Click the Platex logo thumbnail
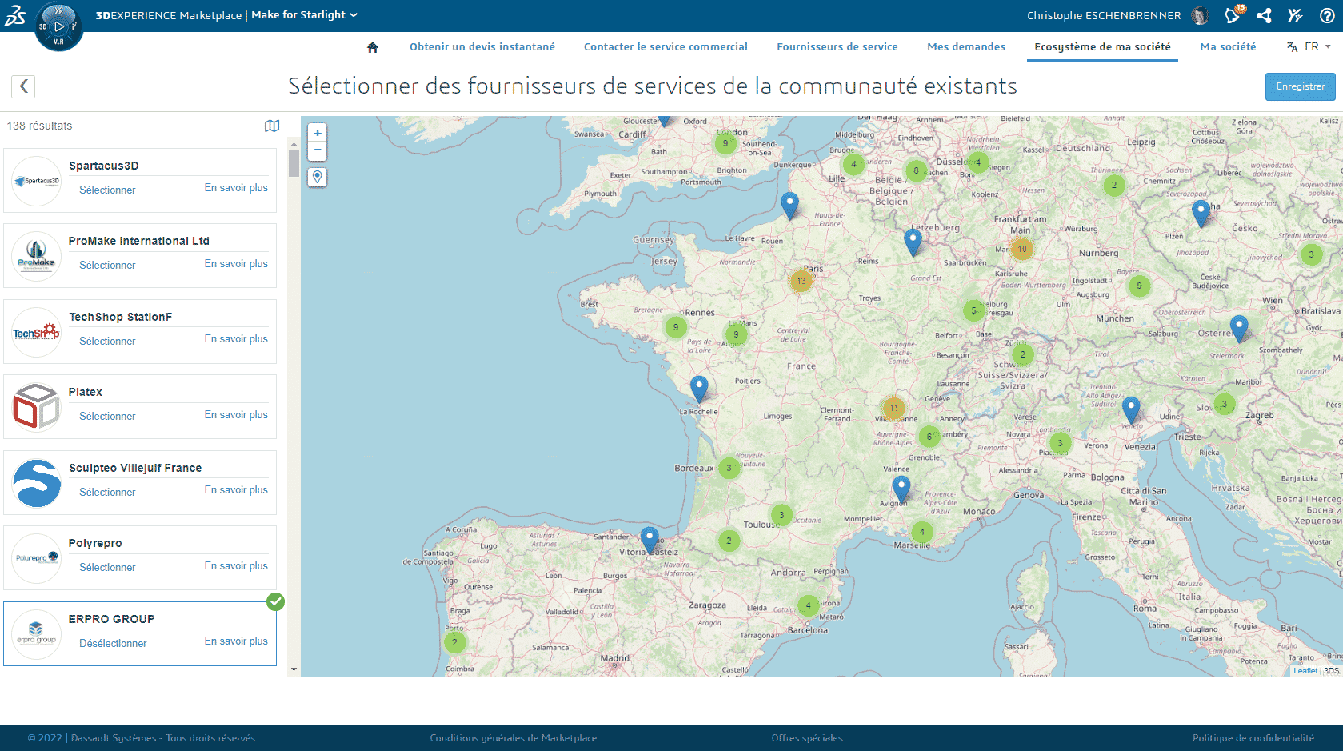The image size is (1343, 751). pyautogui.click(x=37, y=408)
